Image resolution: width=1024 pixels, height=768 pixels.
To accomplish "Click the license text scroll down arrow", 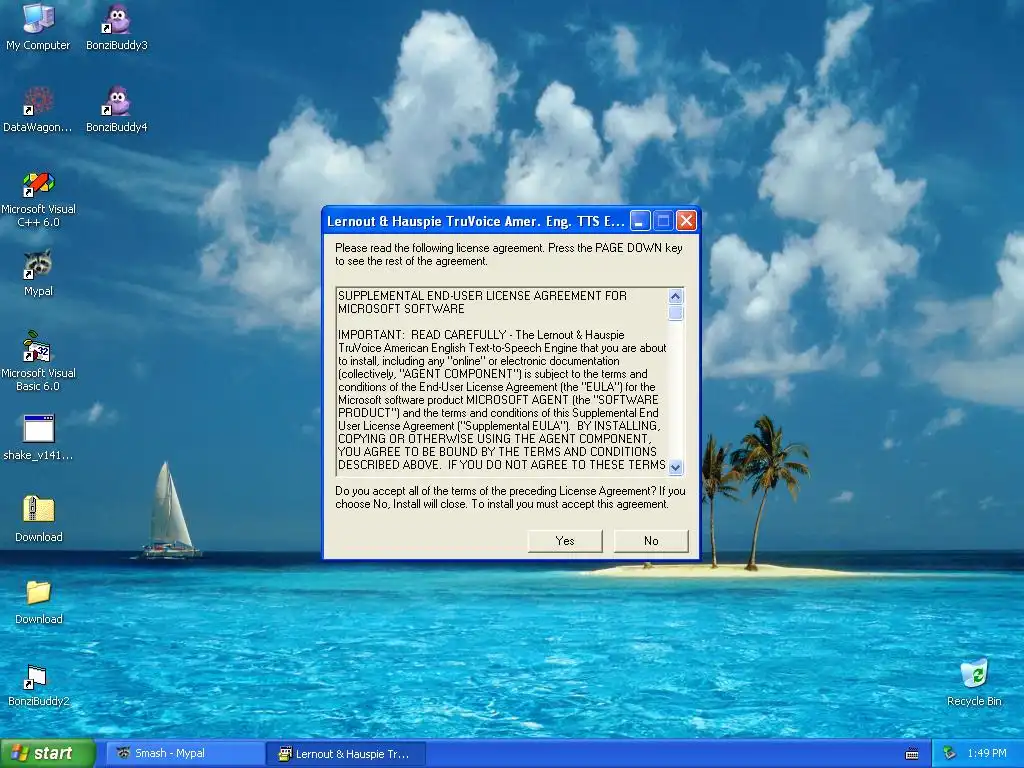I will point(676,467).
